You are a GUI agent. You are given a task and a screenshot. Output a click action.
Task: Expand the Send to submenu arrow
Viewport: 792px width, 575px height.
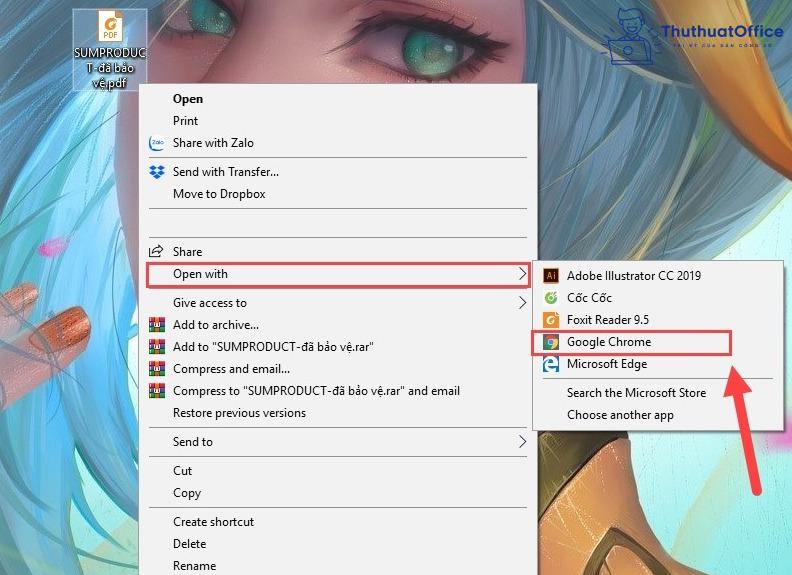click(521, 442)
